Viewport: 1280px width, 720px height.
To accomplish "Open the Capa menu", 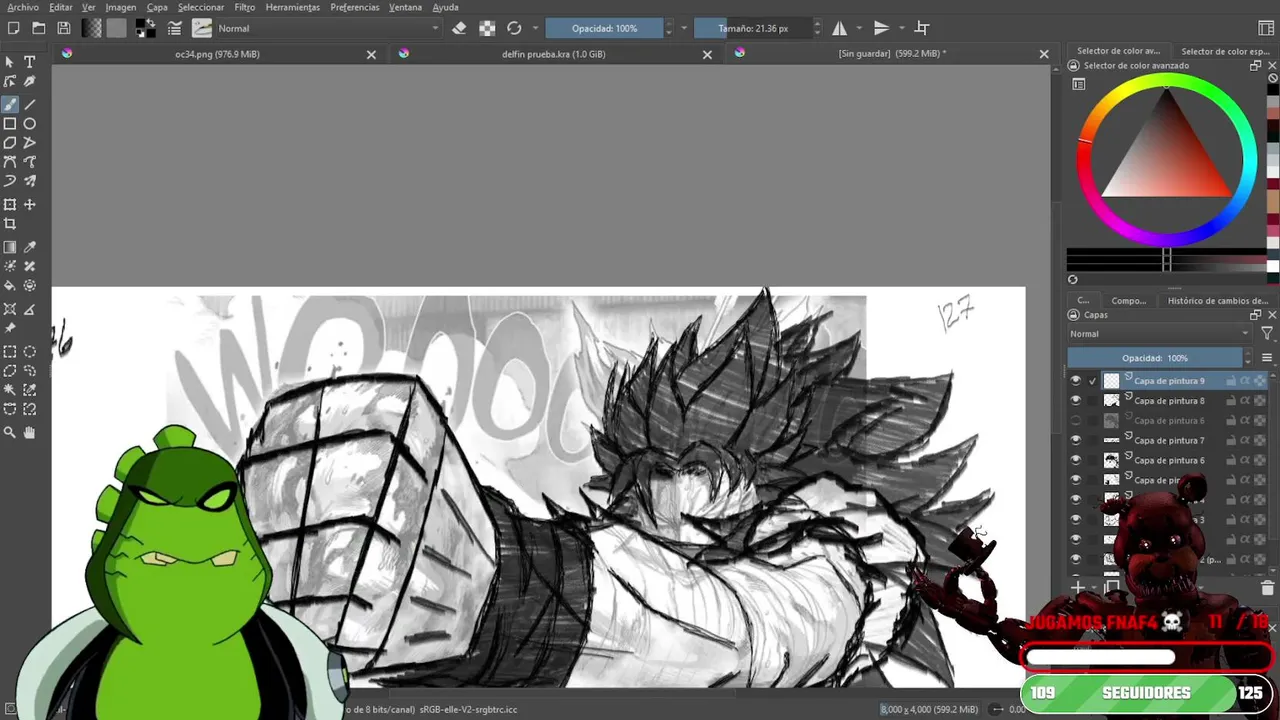I will pyautogui.click(x=157, y=7).
